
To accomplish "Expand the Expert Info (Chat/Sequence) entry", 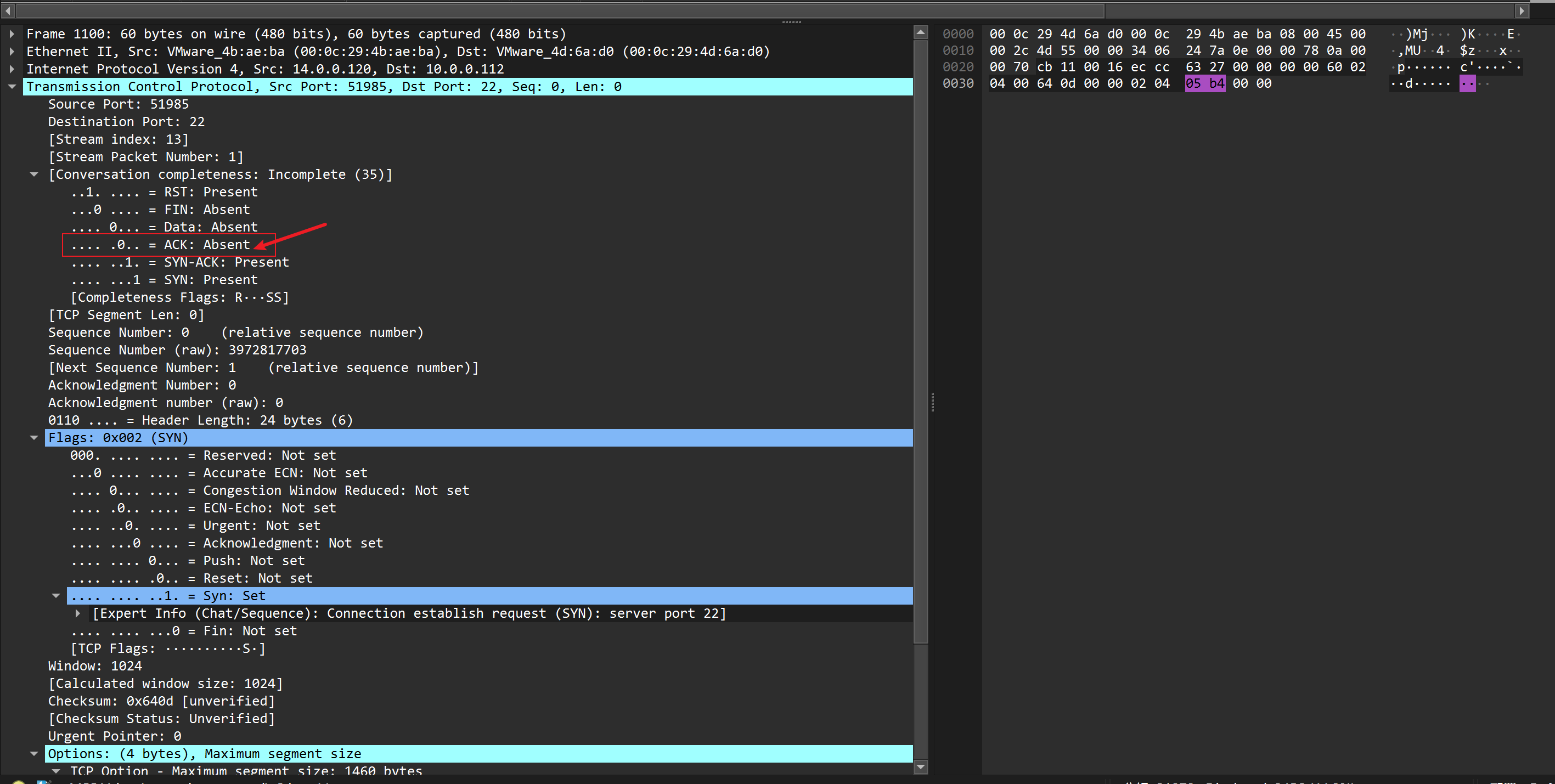I will point(78,613).
